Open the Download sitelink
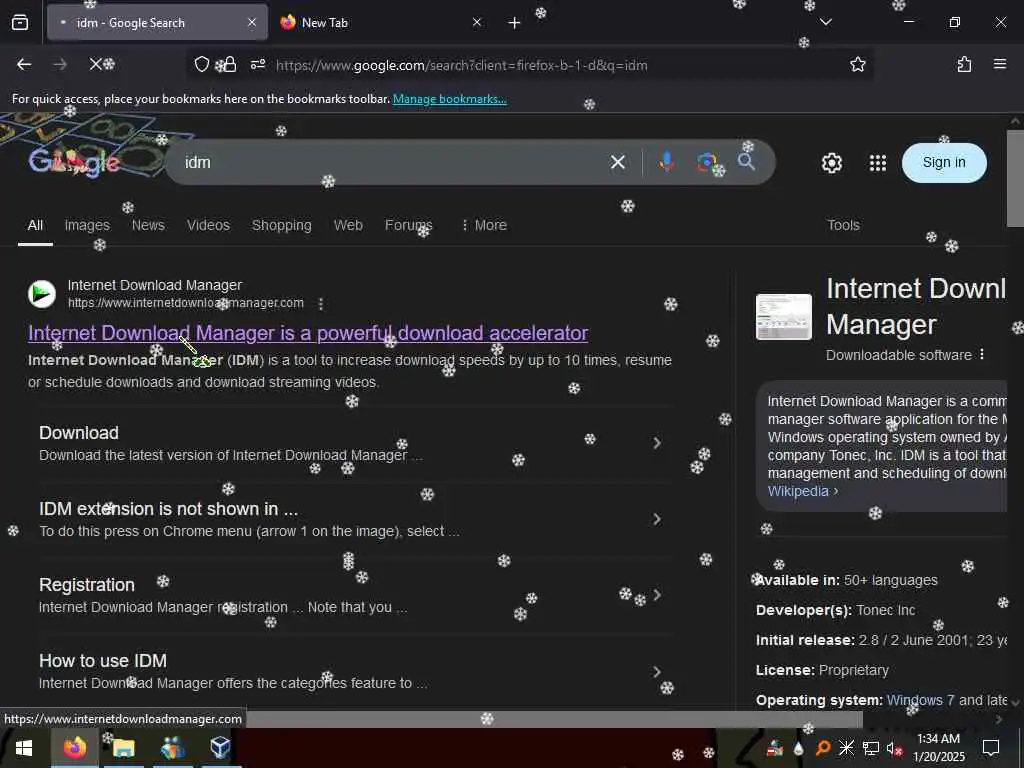This screenshot has height=768, width=1024. click(x=79, y=433)
